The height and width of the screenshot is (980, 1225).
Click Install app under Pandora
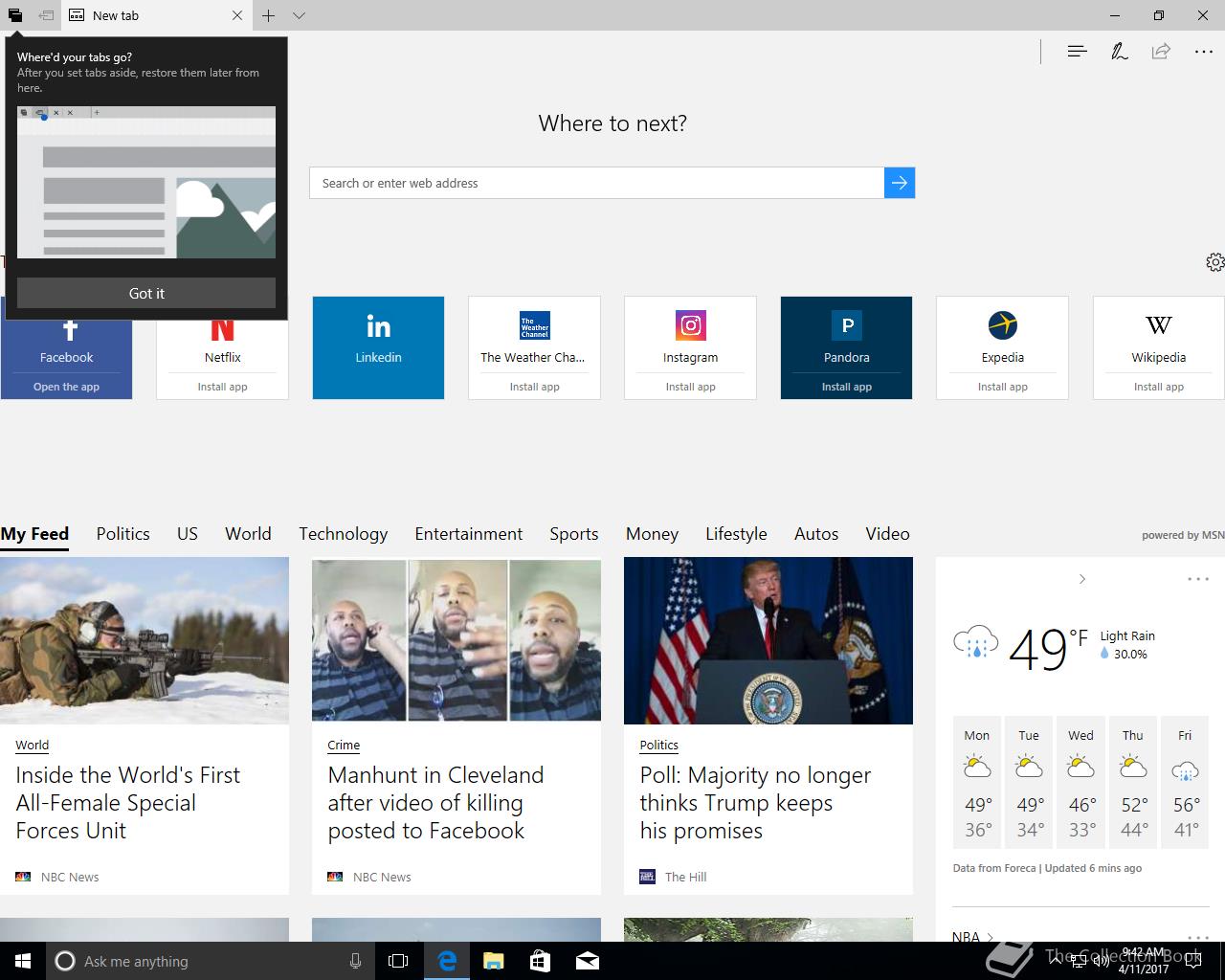[846, 387]
